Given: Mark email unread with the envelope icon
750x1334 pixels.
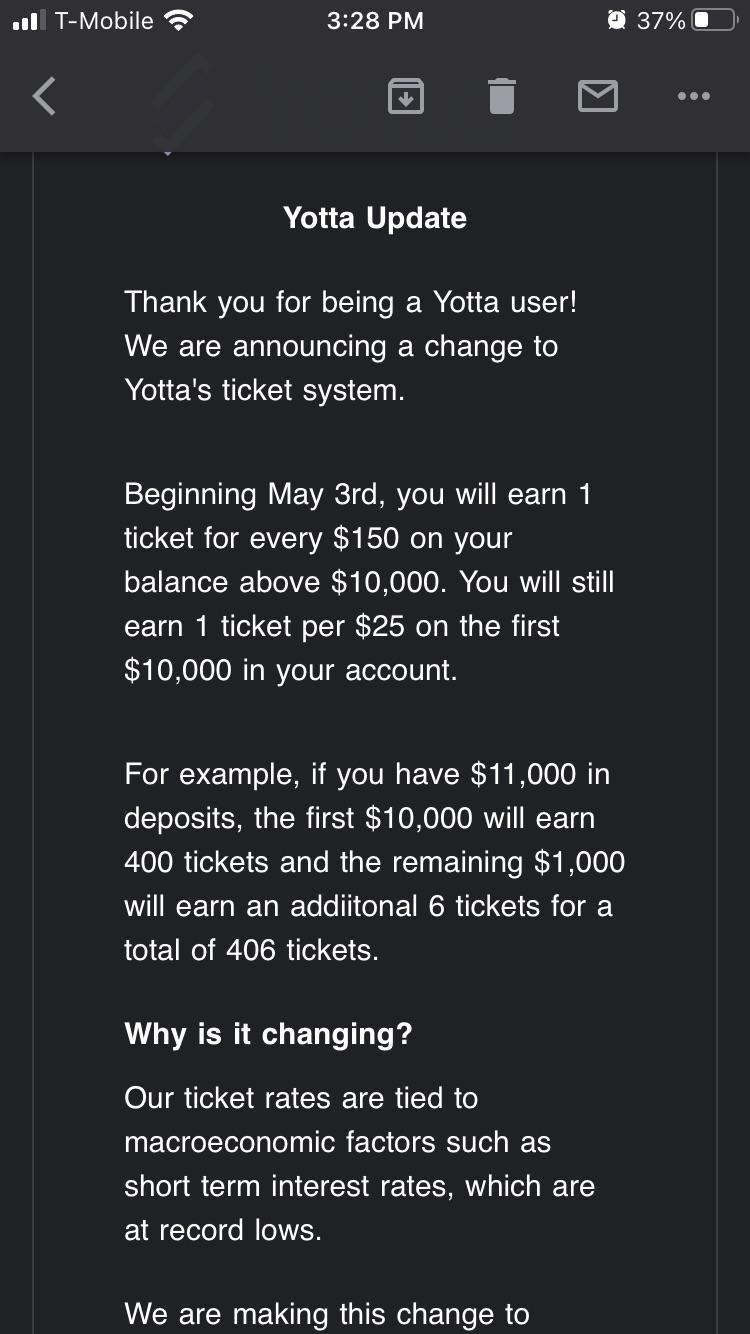Looking at the screenshot, I should pos(598,96).
